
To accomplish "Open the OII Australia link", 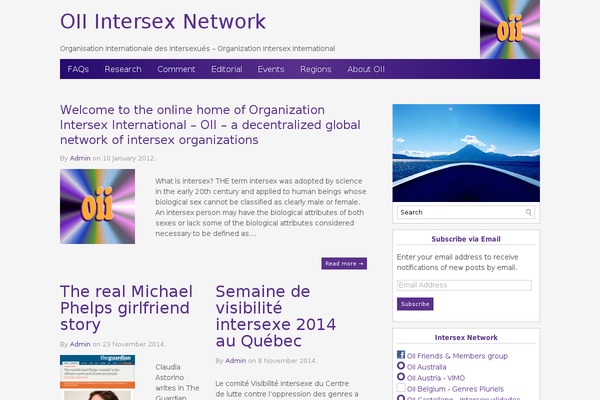I will [x=426, y=367].
